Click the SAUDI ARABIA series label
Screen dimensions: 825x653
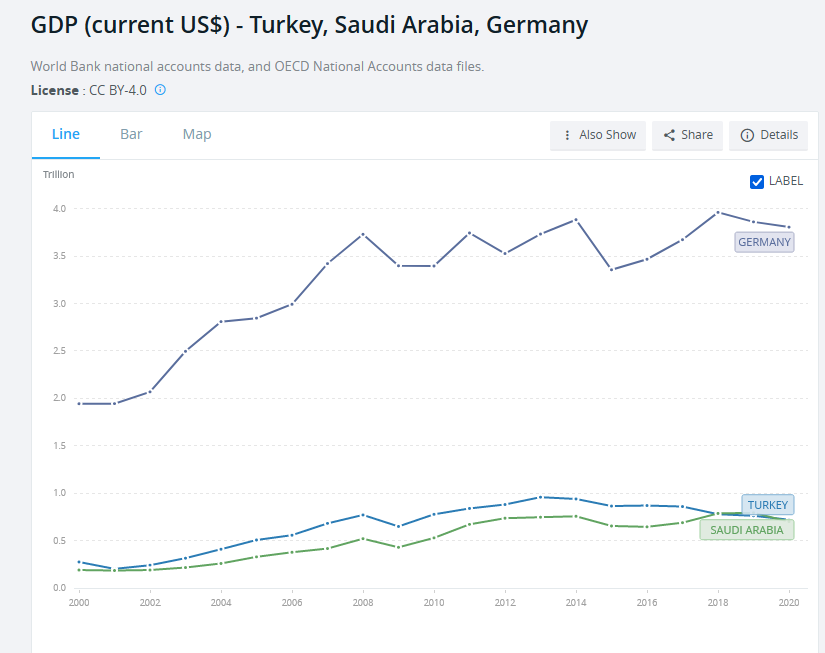(746, 530)
